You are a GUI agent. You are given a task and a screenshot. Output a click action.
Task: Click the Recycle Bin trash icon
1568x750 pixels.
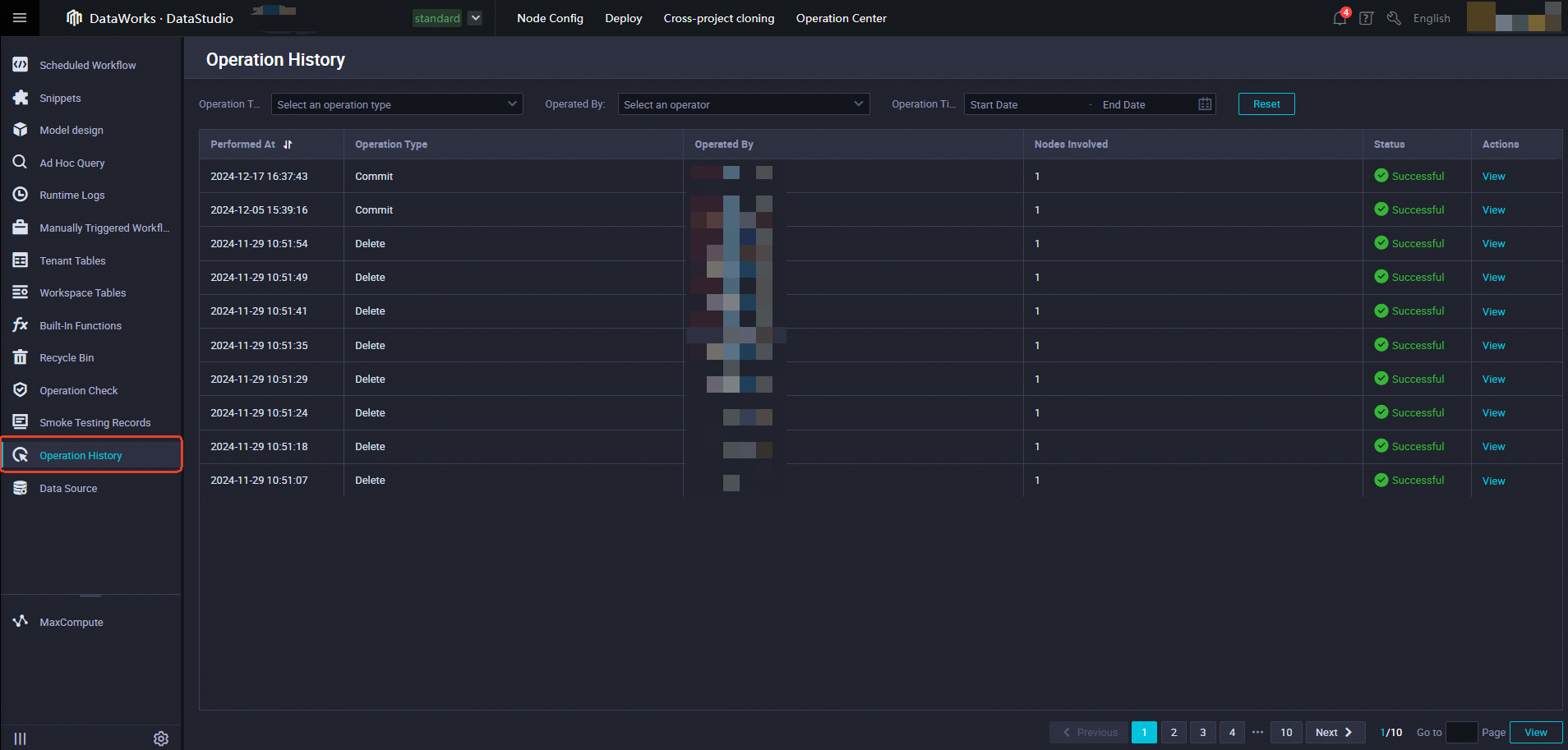tap(21, 357)
